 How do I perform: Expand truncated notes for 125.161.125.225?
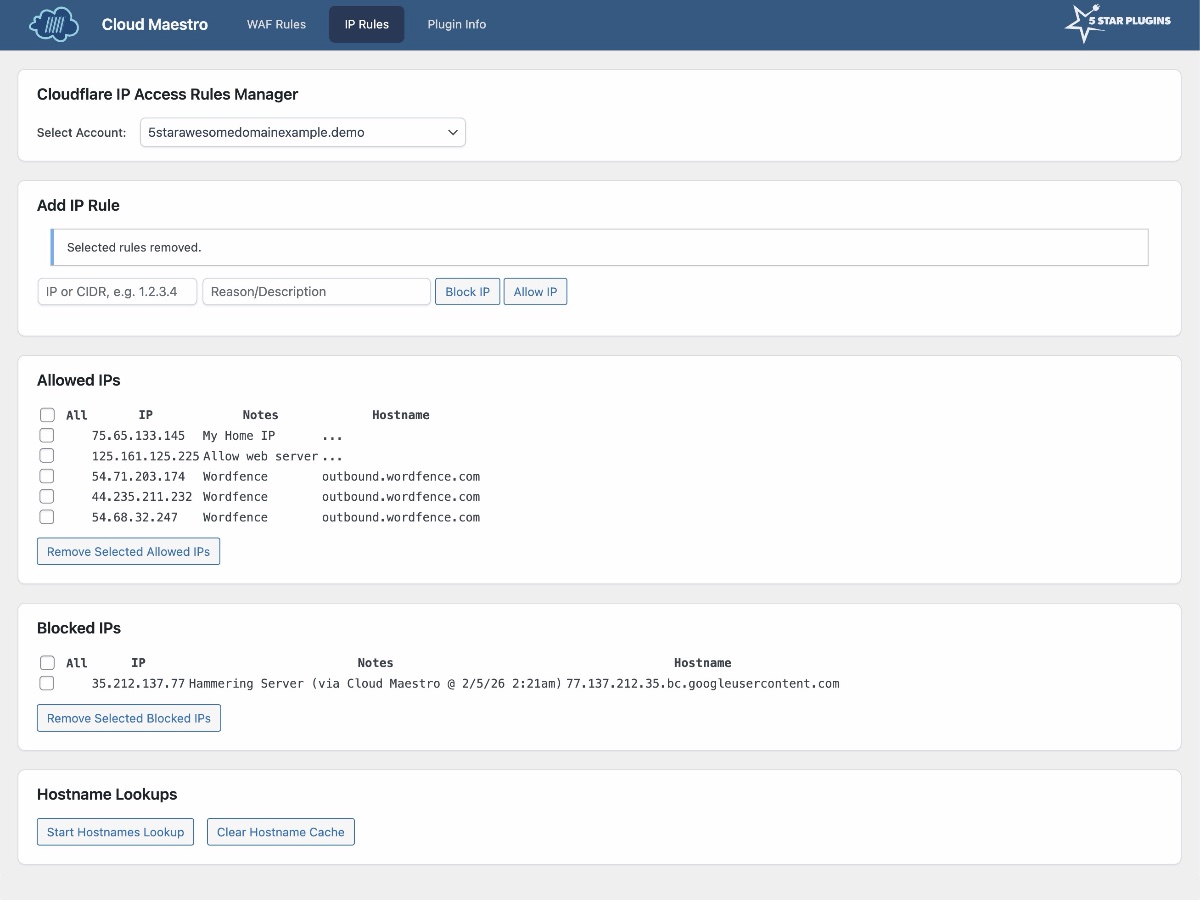point(332,455)
